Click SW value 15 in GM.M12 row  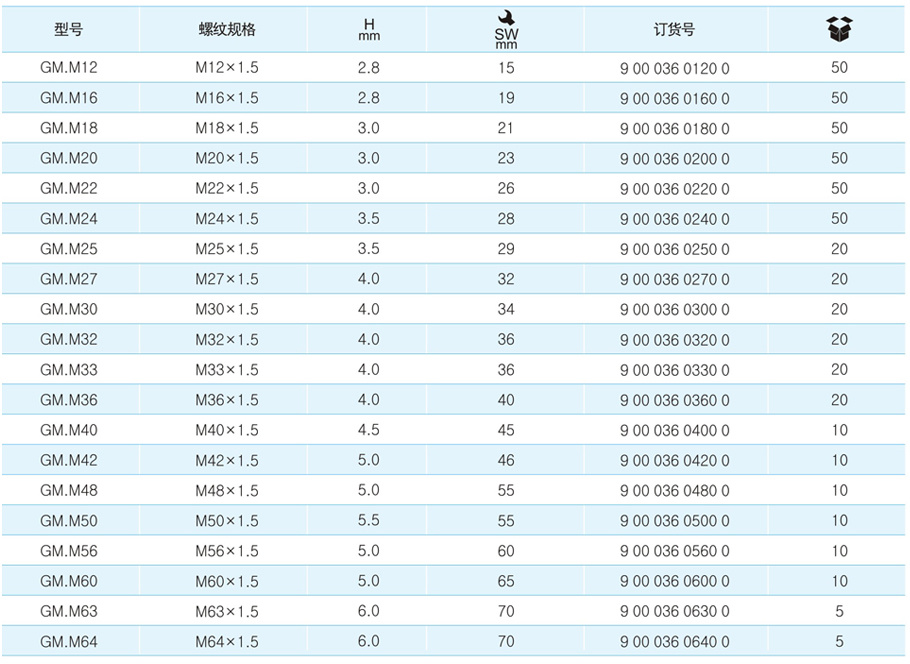point(506,68)
